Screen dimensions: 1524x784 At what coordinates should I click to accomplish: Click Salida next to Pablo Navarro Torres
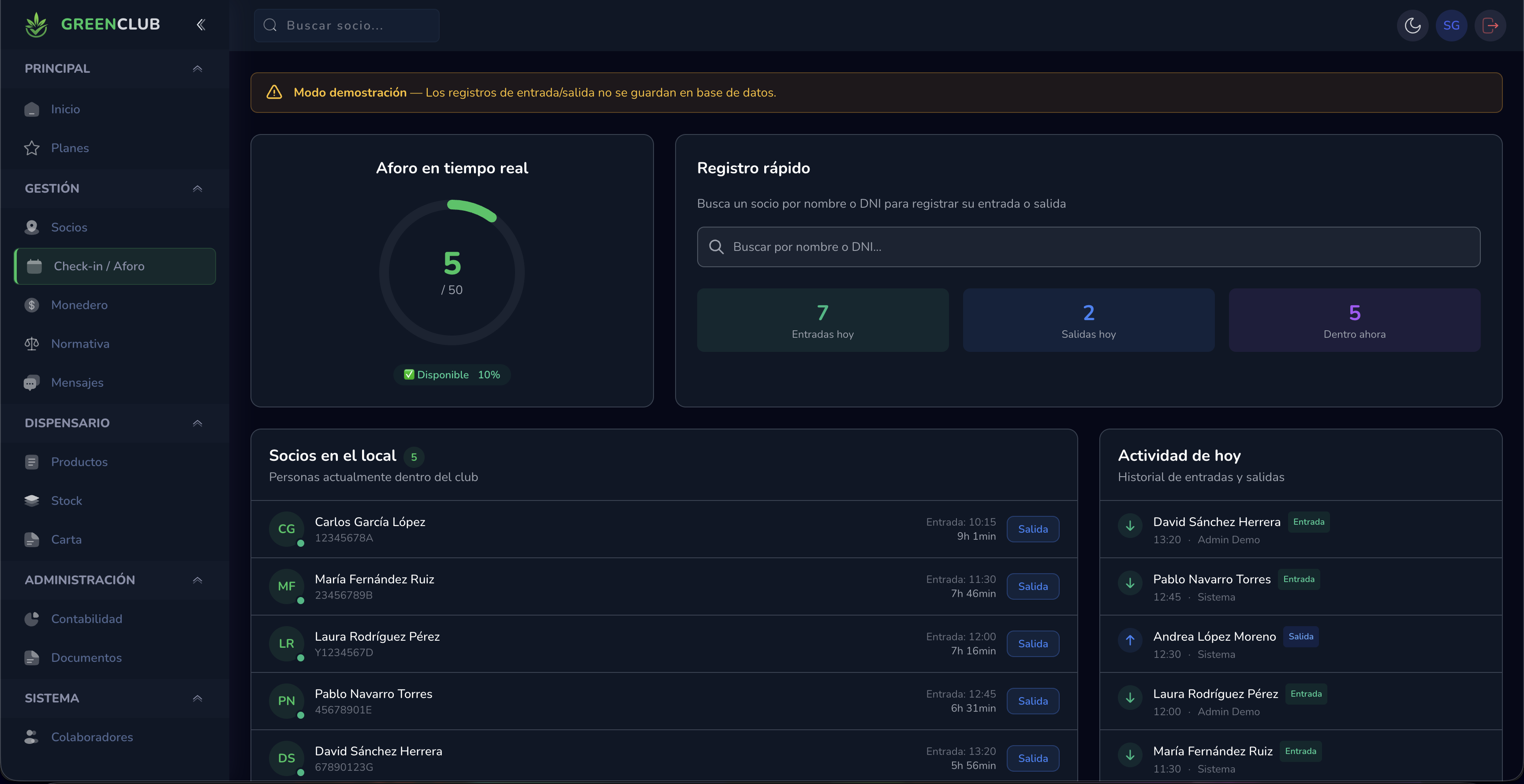point(1033,701)
